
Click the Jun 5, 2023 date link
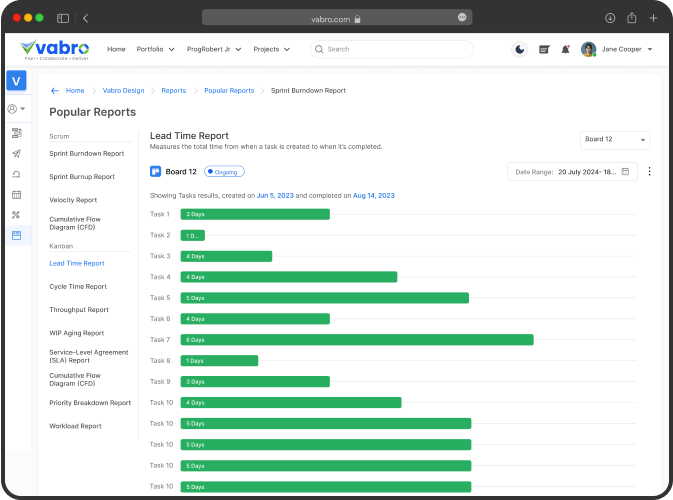pos(275,196)
